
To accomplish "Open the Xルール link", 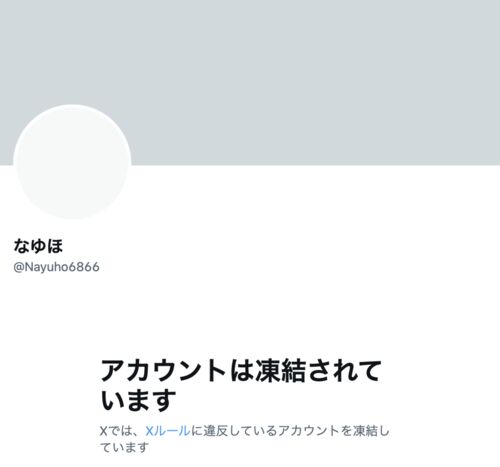I will click(168, 431).
